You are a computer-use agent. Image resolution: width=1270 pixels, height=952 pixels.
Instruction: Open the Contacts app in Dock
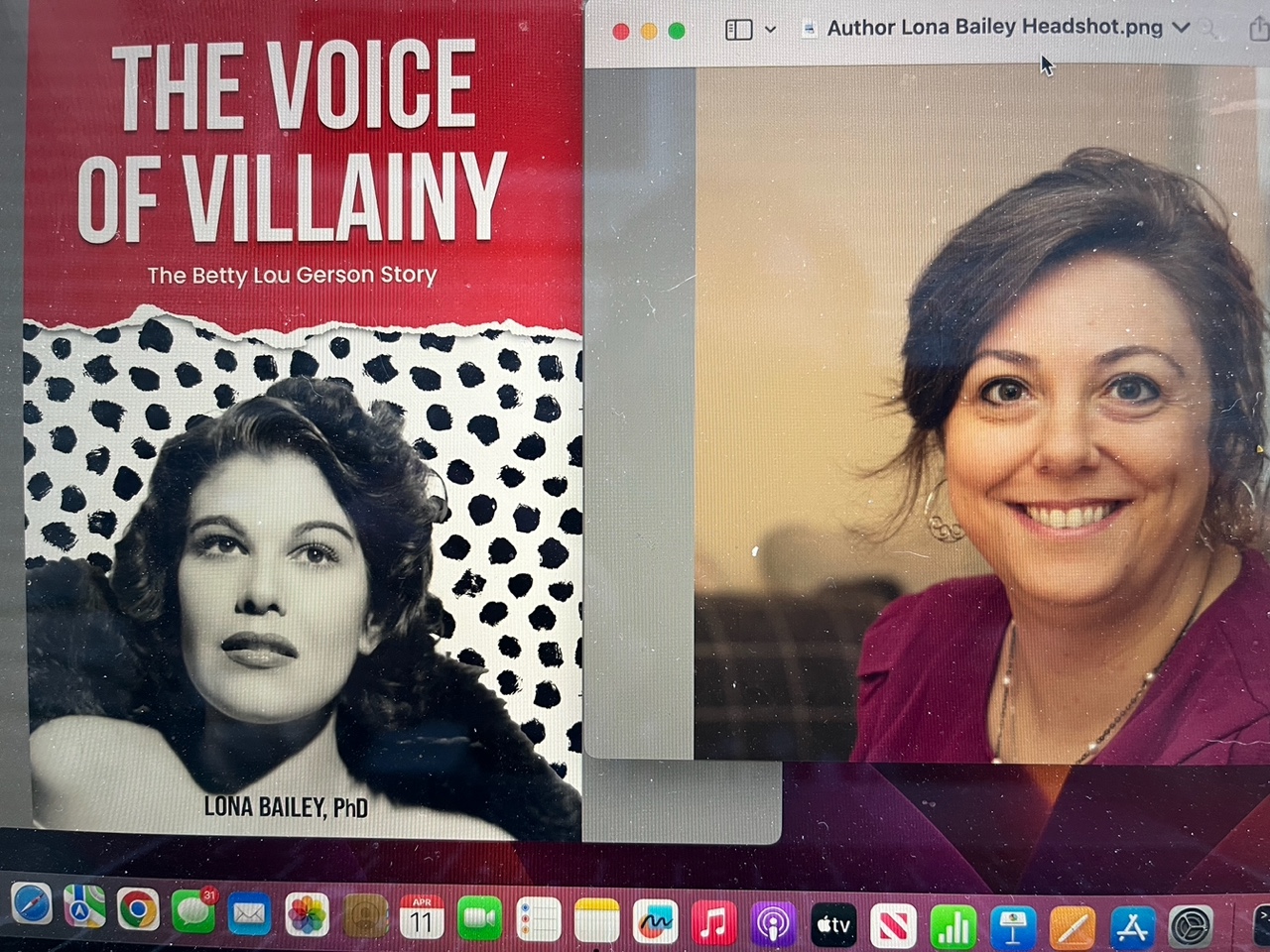pos(365,917)
